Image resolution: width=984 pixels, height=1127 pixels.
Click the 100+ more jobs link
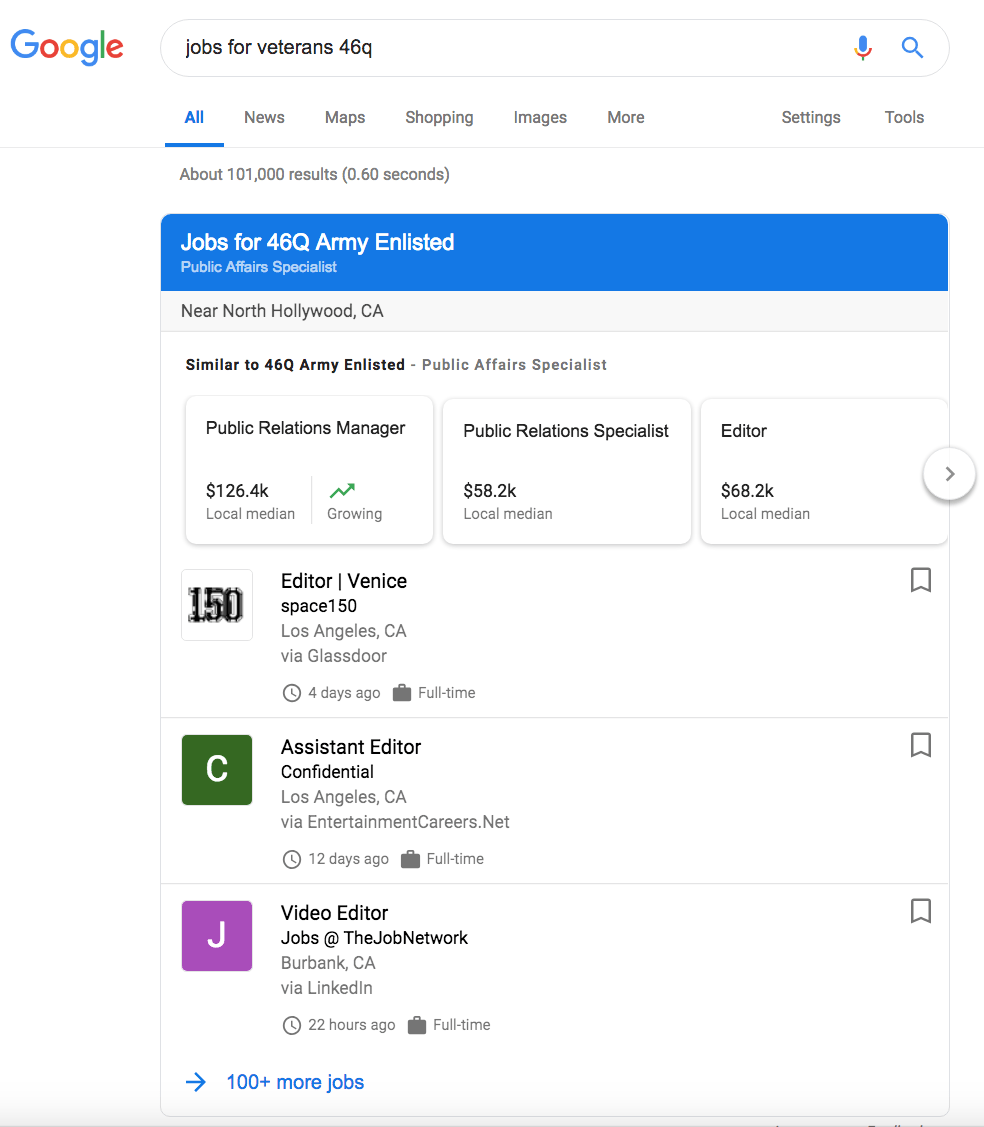tap(295, 1082)
